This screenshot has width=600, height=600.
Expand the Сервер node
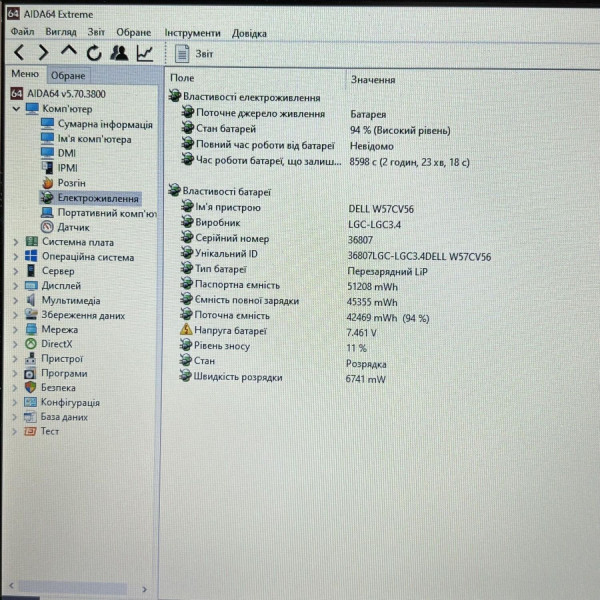(x=16, y=271)
